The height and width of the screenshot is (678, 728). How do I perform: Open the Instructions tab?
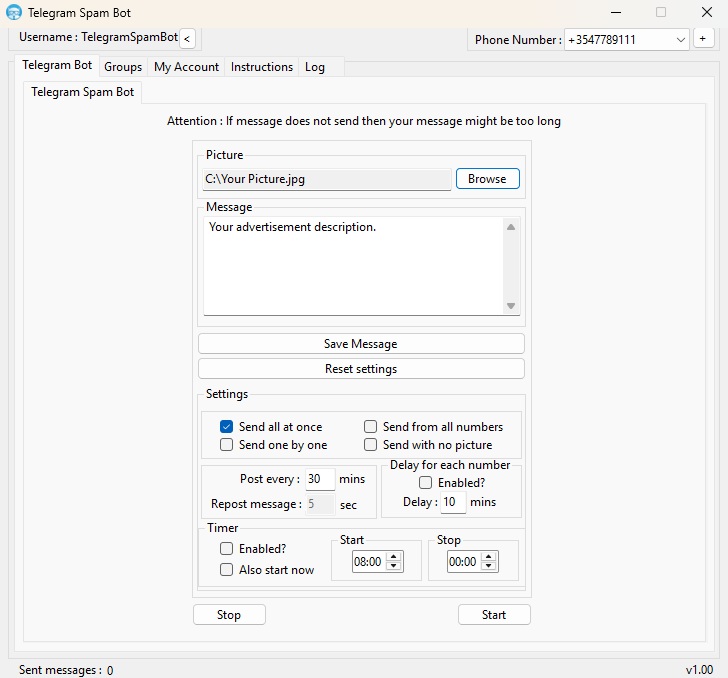pos(262,67)
